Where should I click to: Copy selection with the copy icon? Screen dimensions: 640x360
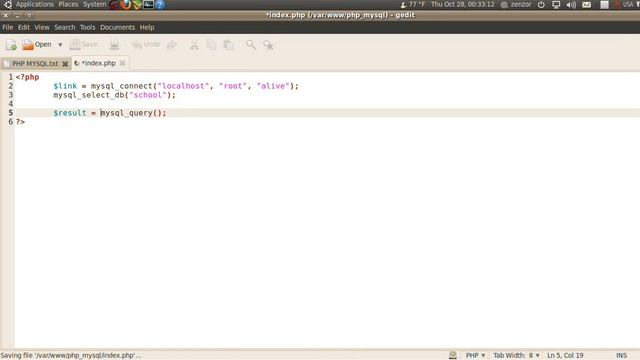[211, 44]
